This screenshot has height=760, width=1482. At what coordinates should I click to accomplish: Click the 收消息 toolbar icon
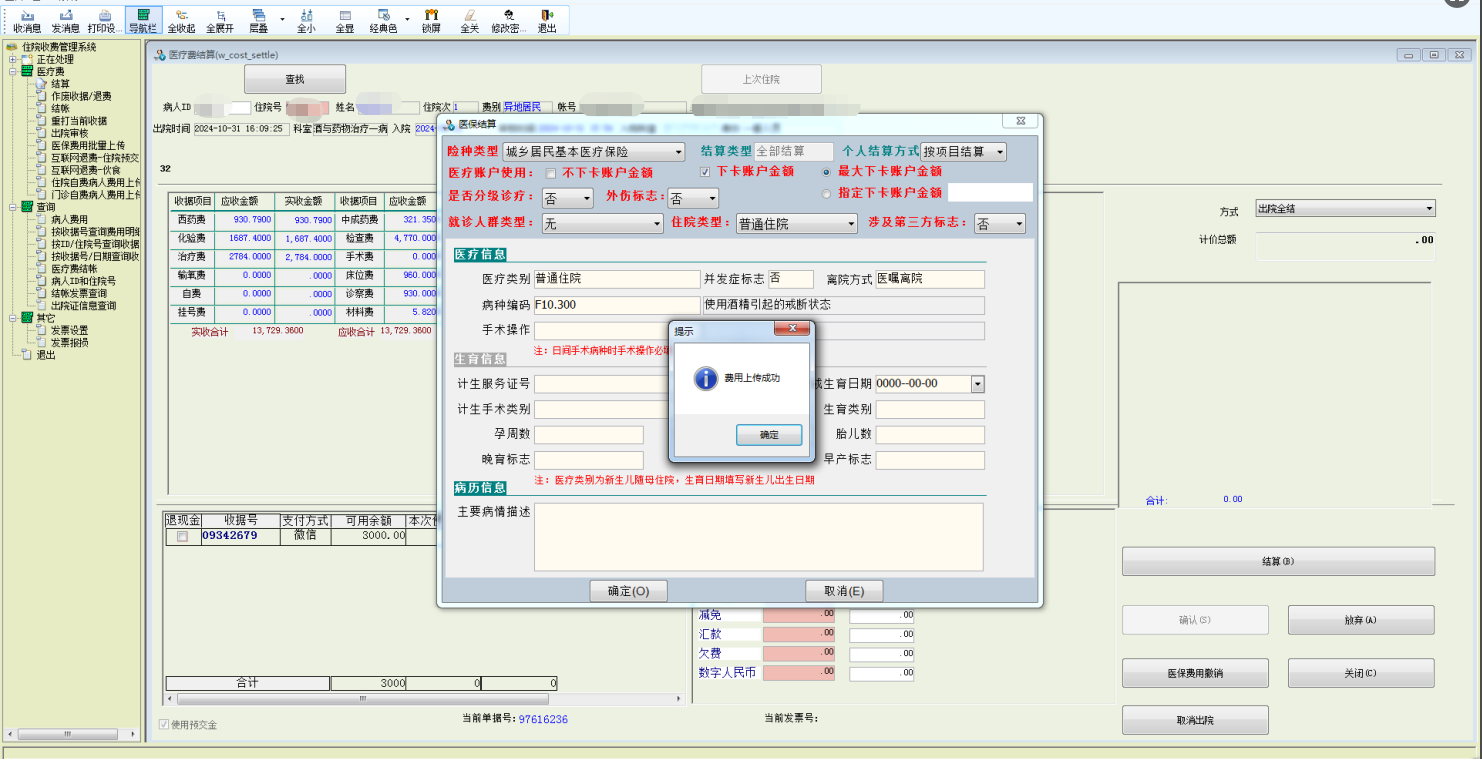pyautogui.click(x=27, y=21)
